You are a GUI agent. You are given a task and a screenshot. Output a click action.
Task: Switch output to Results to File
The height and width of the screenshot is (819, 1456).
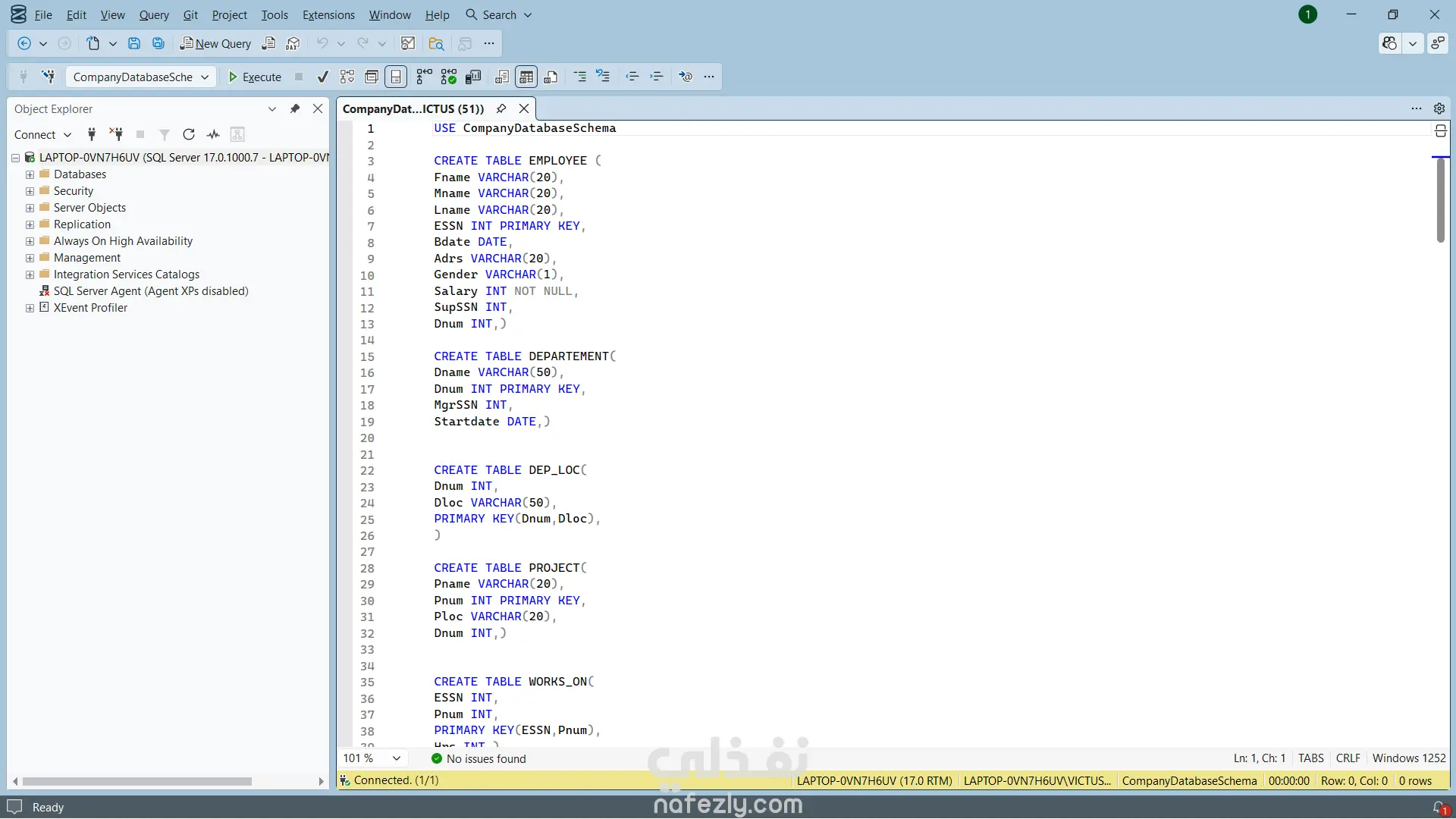point(551,77)
